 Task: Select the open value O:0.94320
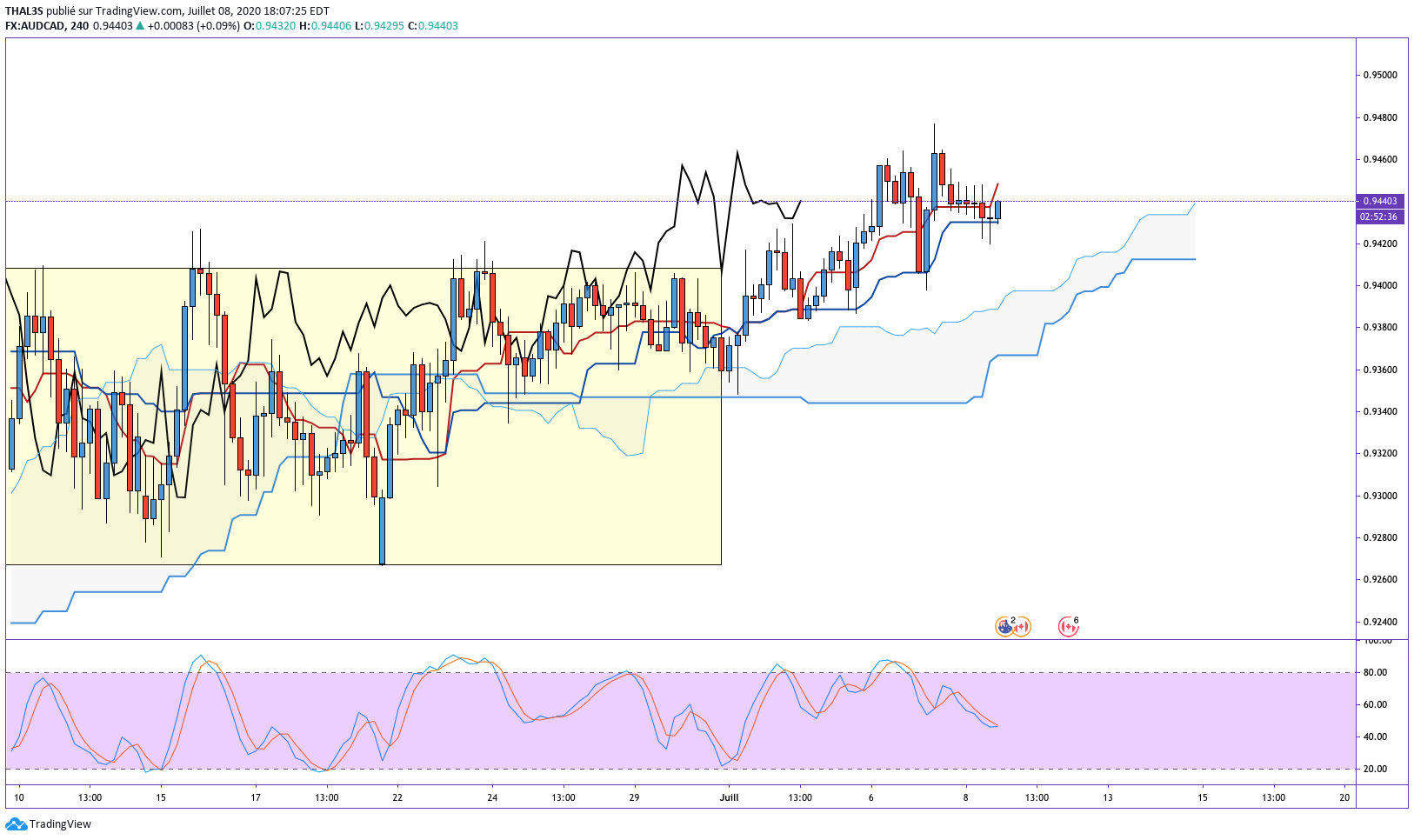[x=269, y=26]
